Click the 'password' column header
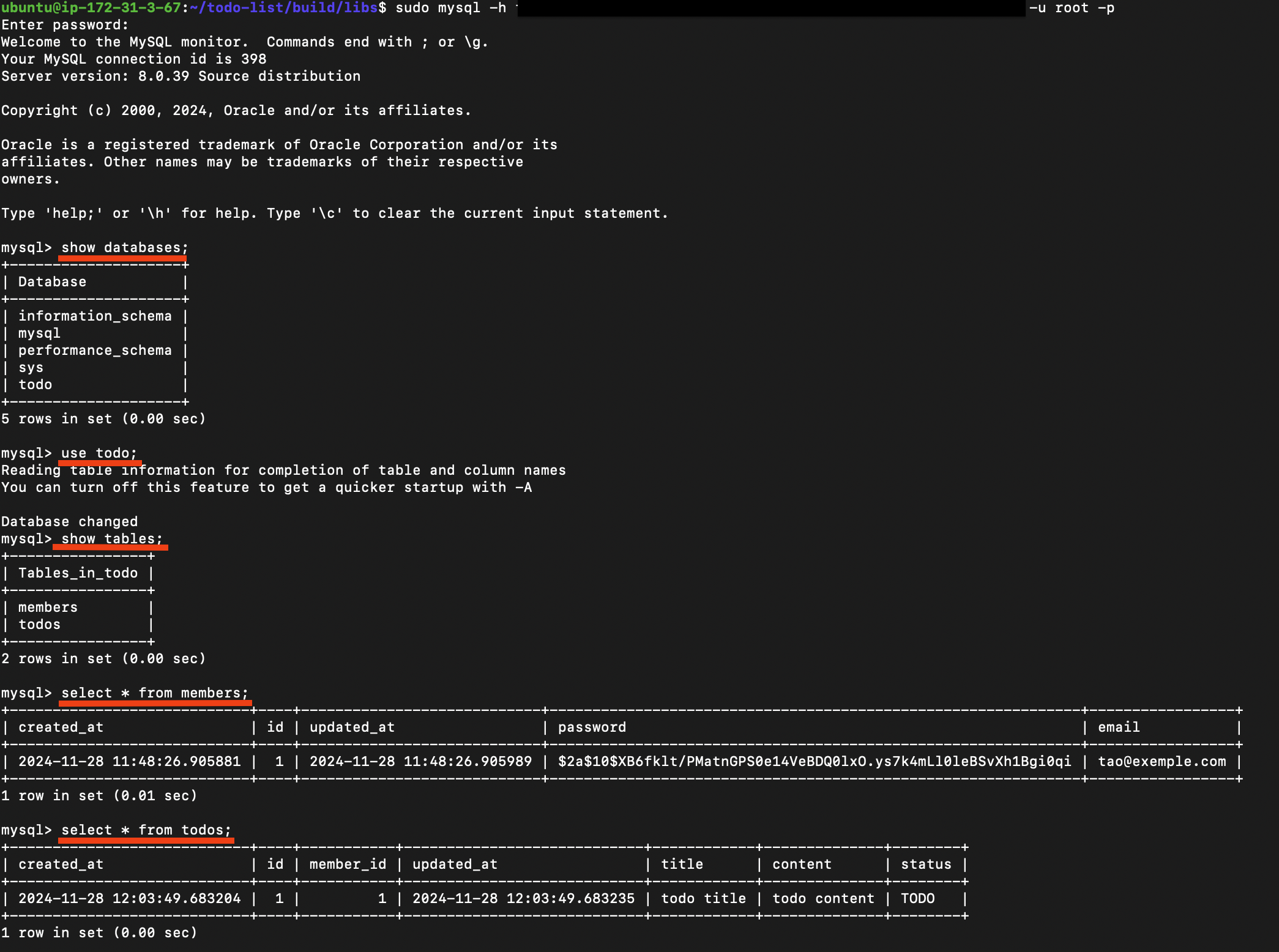The height and width of the screenshot is (952, 1279). point(592,727)
